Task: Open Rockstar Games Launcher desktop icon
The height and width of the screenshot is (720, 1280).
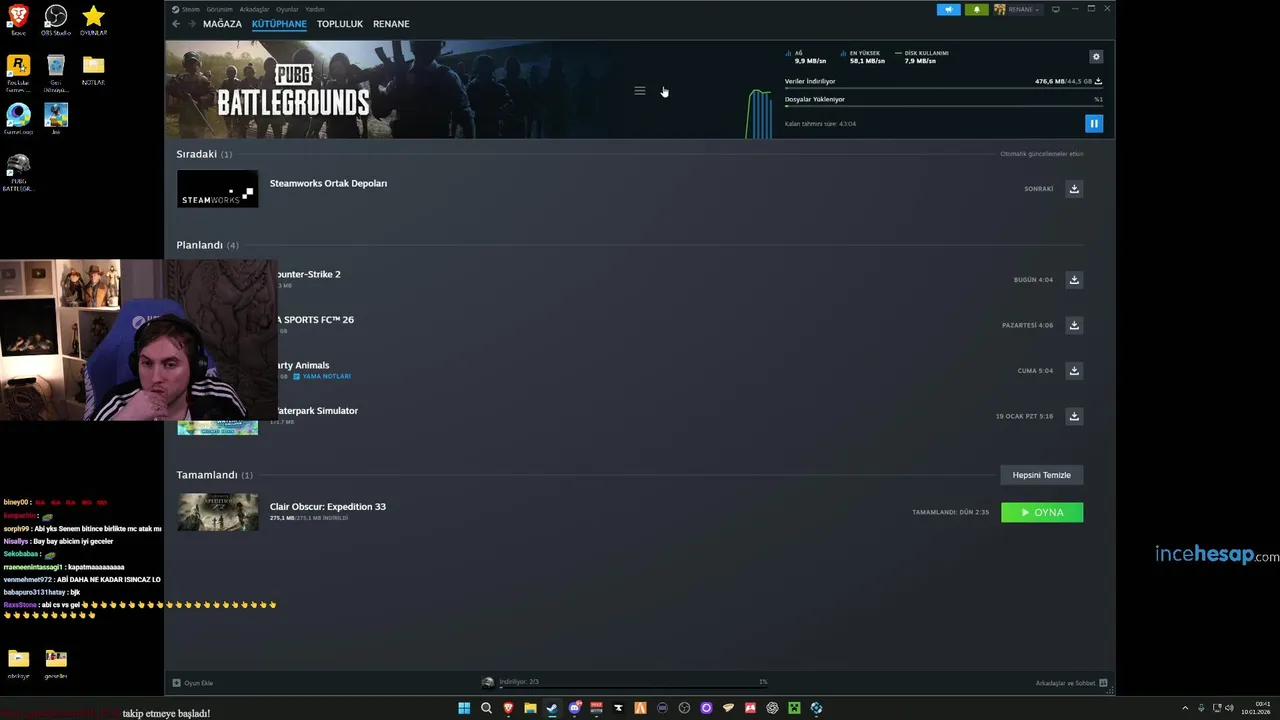Action: tap(18, 72)
